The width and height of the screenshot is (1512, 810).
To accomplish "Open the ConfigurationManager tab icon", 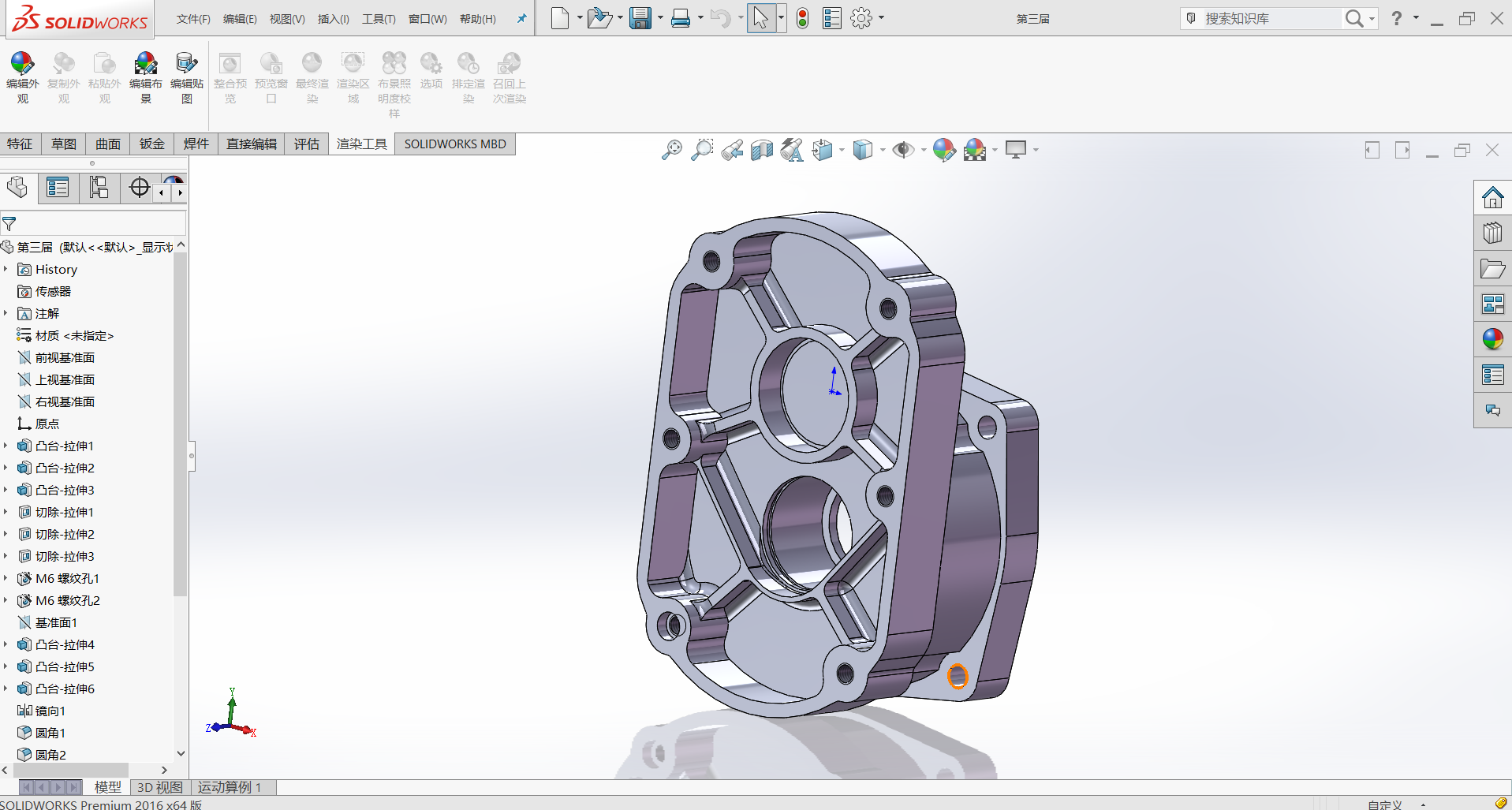I will (99, 188).
